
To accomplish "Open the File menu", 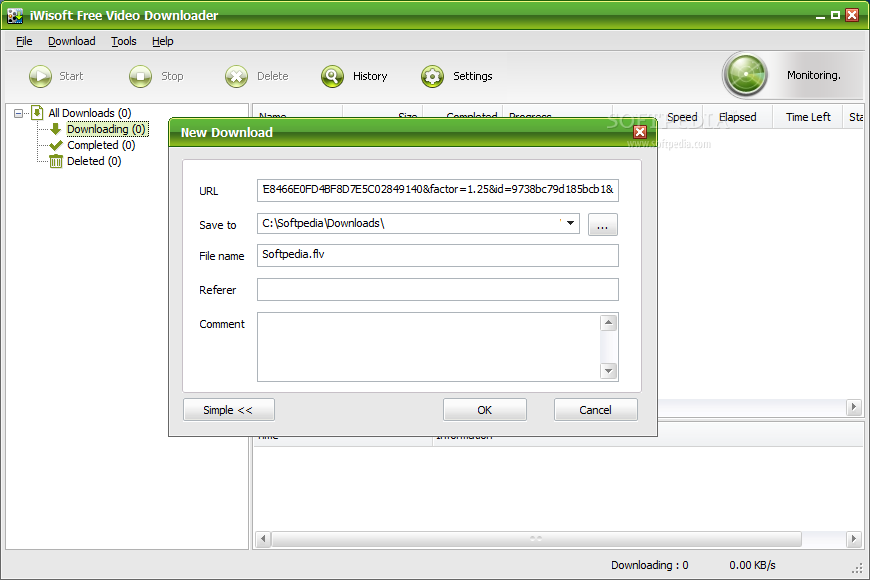I will [24, 41].
